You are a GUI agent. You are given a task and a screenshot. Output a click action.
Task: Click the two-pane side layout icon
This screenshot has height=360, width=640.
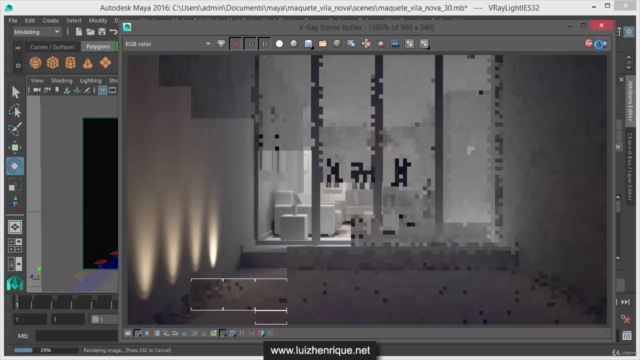[15, 264]
